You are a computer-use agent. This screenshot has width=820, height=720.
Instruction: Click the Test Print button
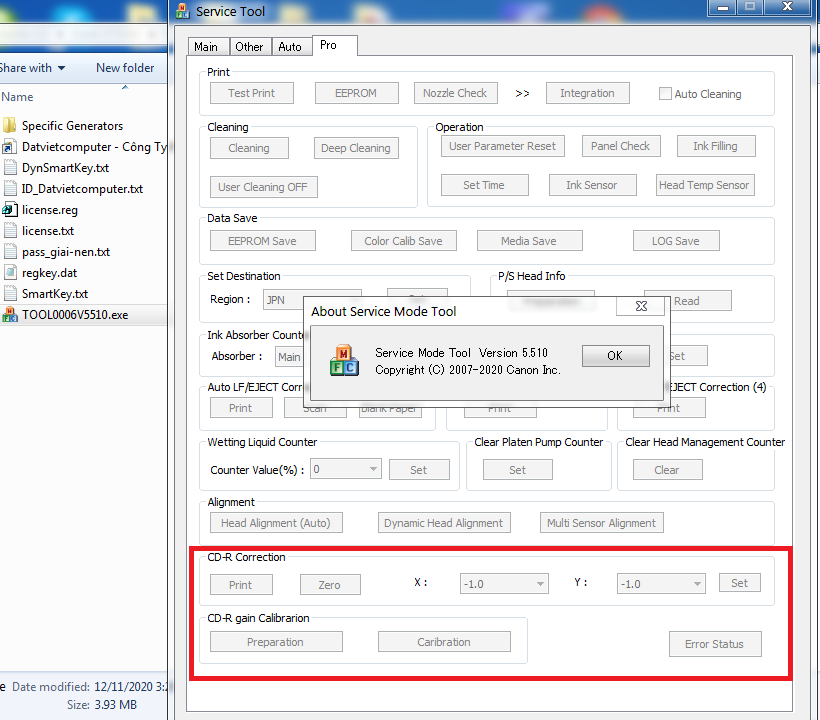pyautogui.click(x=252, y=93)
